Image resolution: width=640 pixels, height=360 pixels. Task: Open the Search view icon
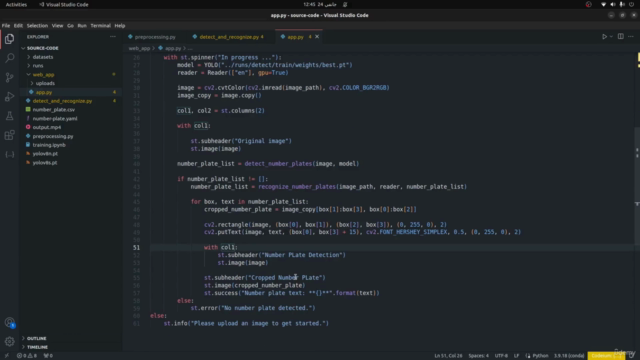tap(9, 58)
